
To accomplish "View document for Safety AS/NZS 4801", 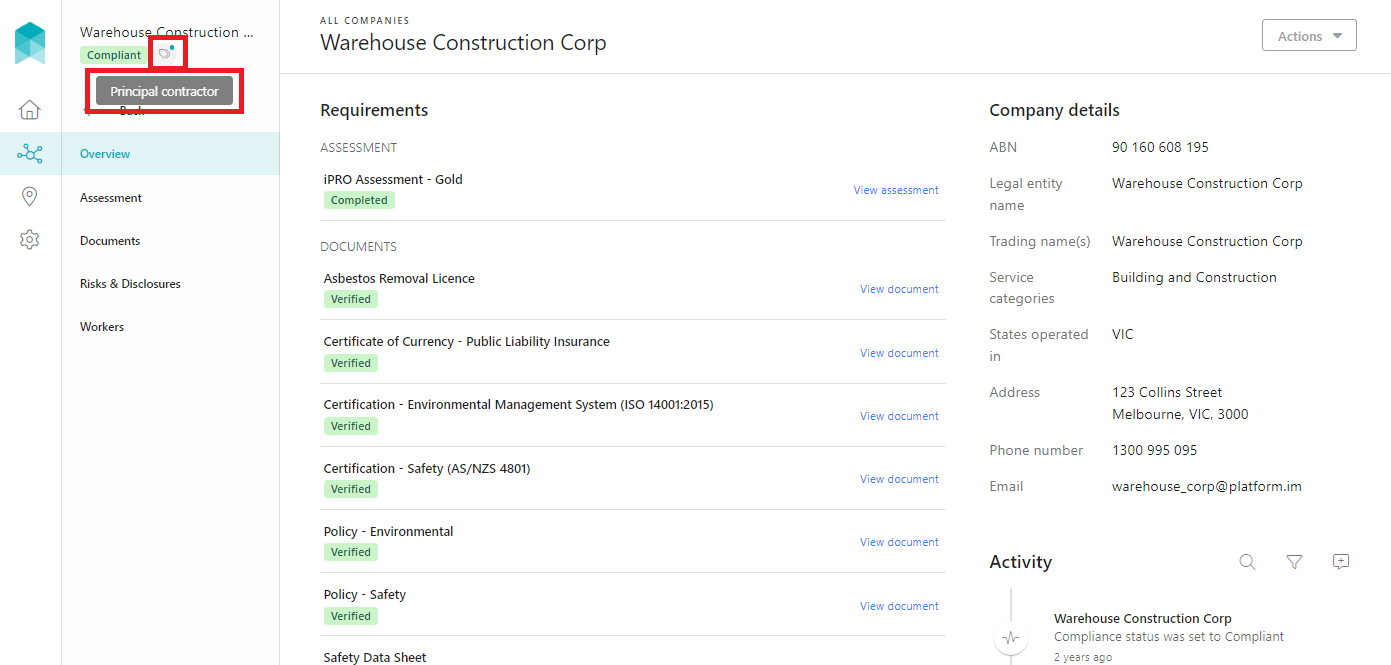I will tap(899, 479).
